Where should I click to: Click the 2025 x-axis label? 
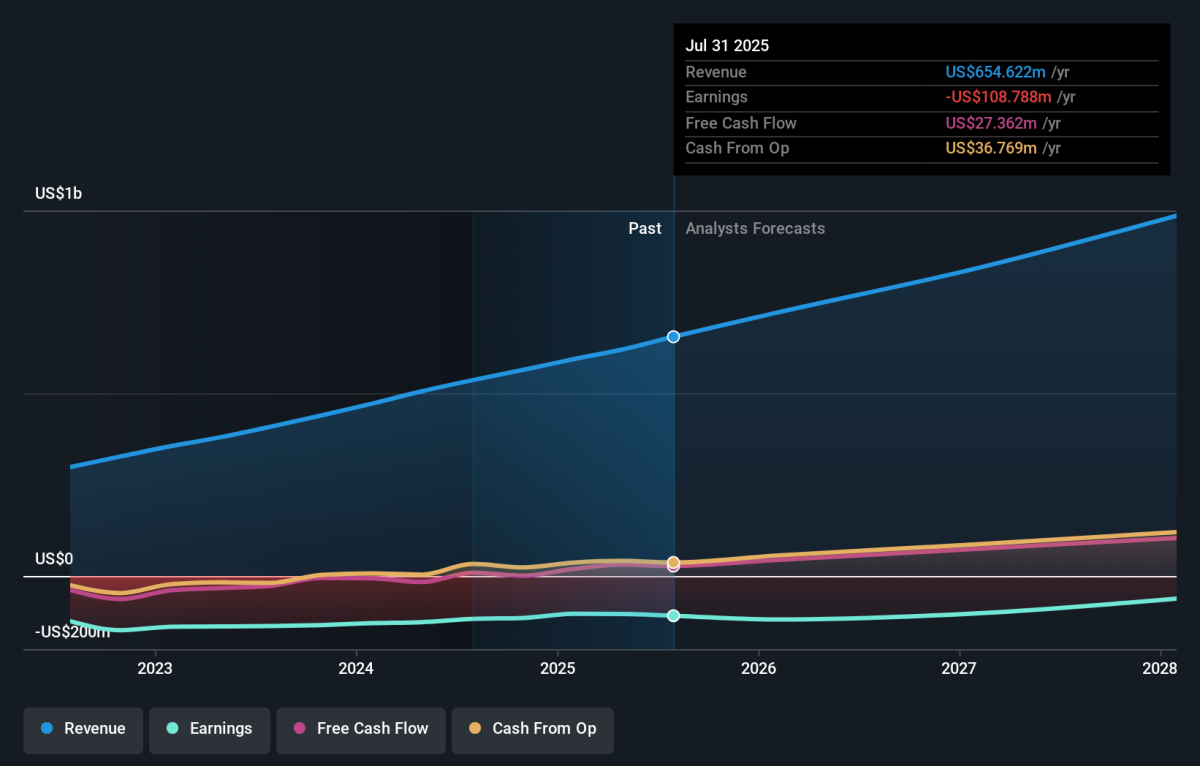(557, 668)
